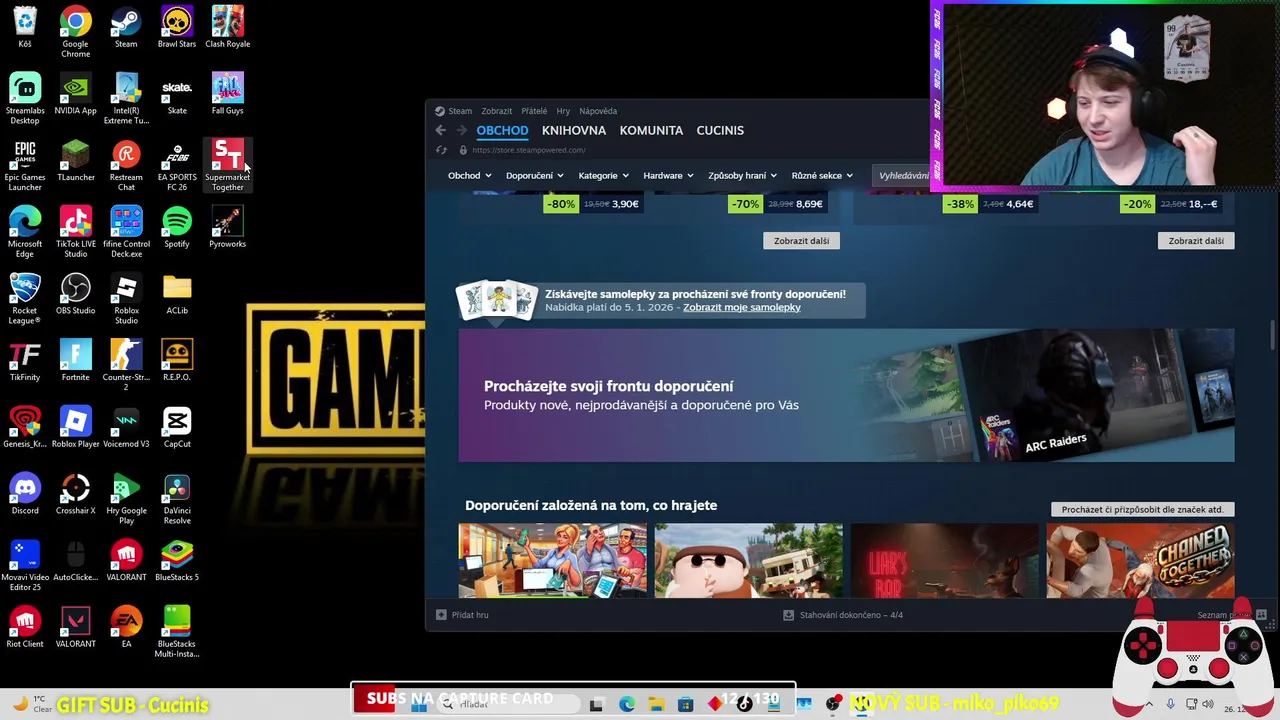This screenshot has height=720, width=1280.
Task: Open the Riot Client desktop icon
Action: pyautogui.click(x=25, y=629)
